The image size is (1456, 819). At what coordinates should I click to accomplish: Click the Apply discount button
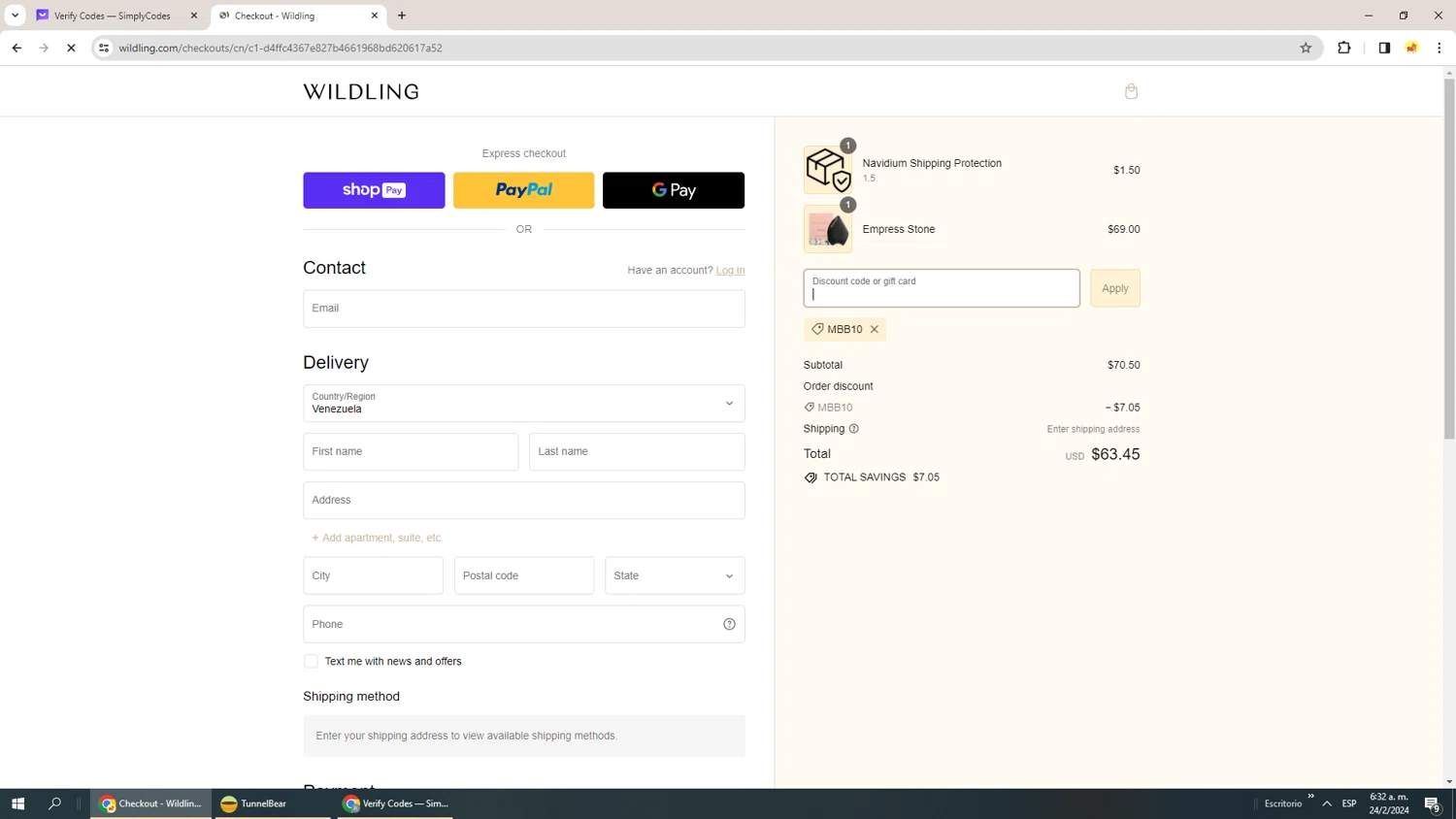pyautogui.click(x=1115, y=288)
